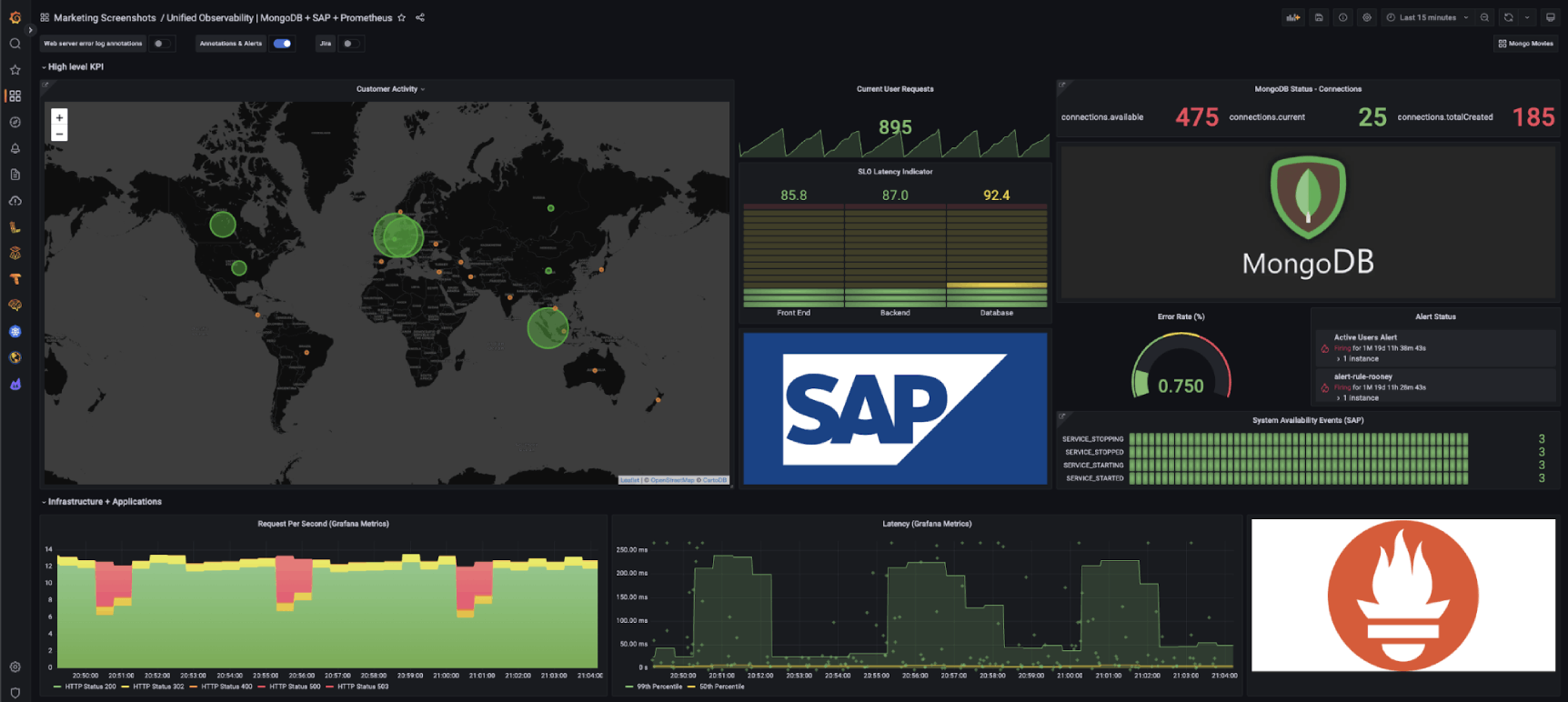This screenshot has height=702, width=1568.
Task: Click the orange L-shaped plugin icon in the sidebar
Action: pyautogui.click(x=15, y=227)
